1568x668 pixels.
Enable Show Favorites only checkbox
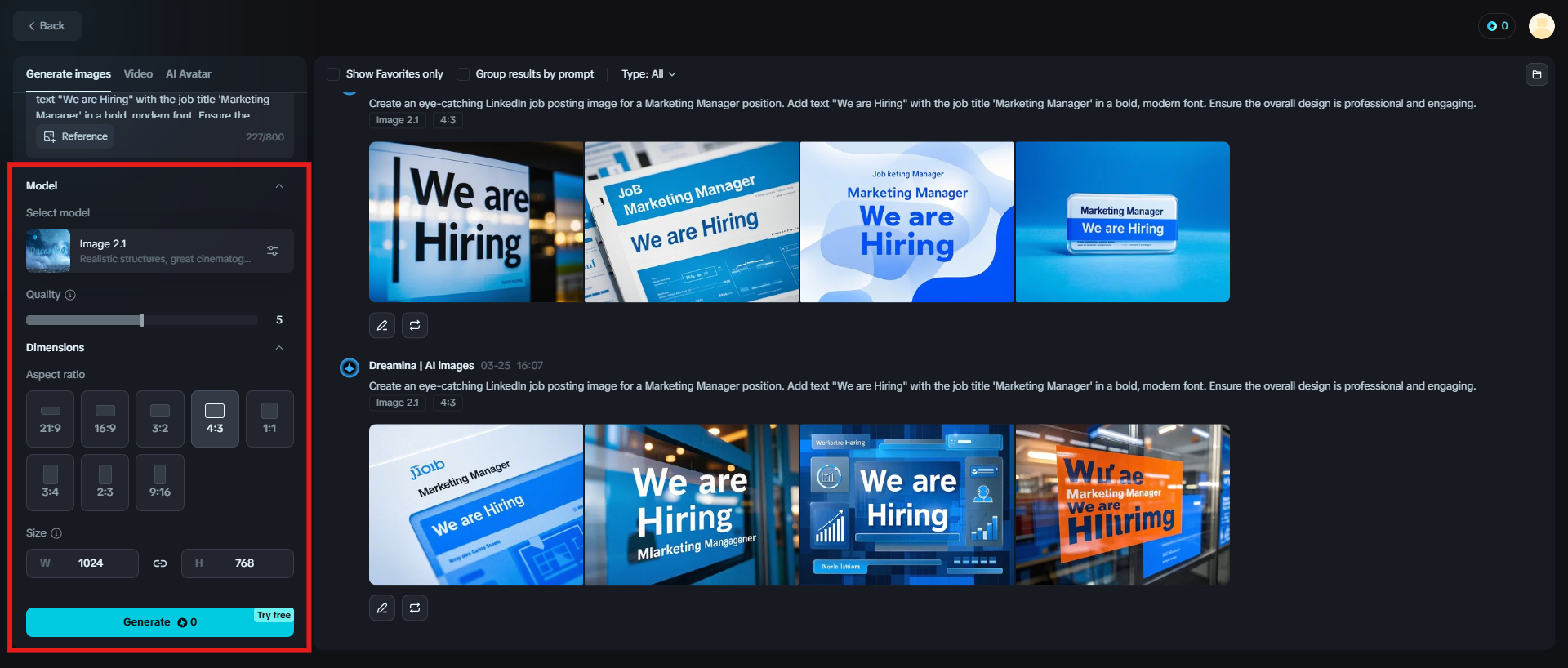(333, 74)
